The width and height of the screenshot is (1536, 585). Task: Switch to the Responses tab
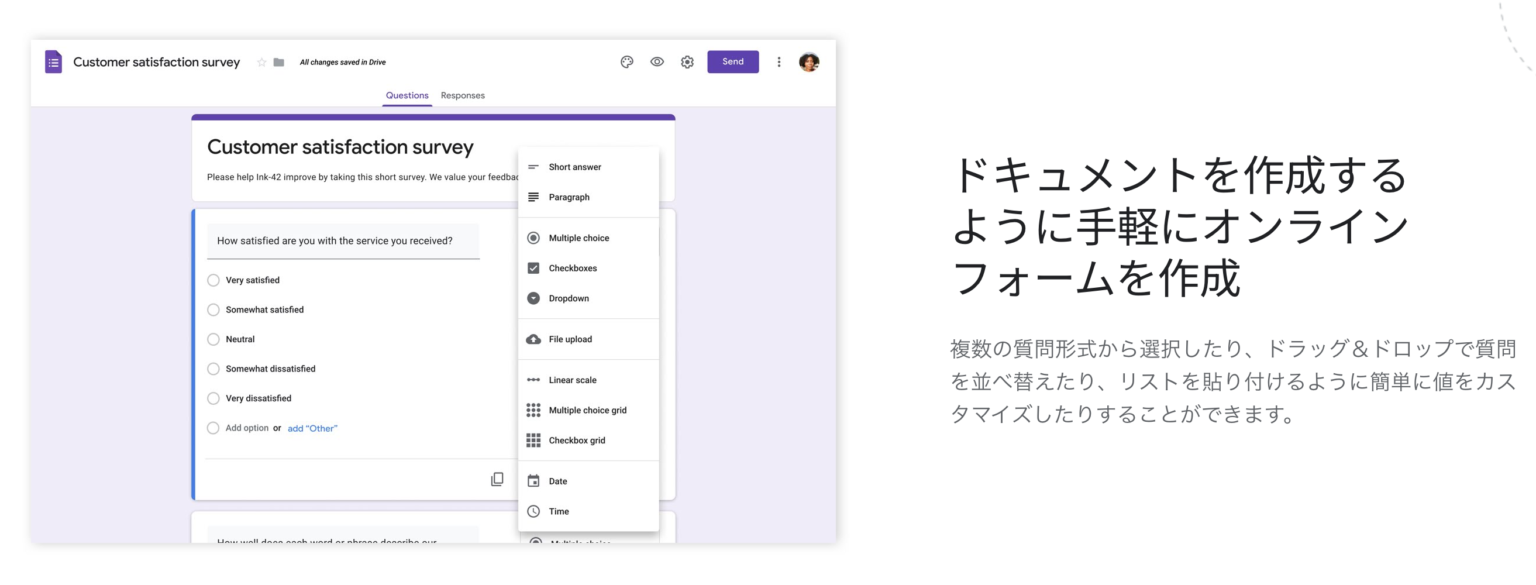pyautogui.click(x=463, y=95)
